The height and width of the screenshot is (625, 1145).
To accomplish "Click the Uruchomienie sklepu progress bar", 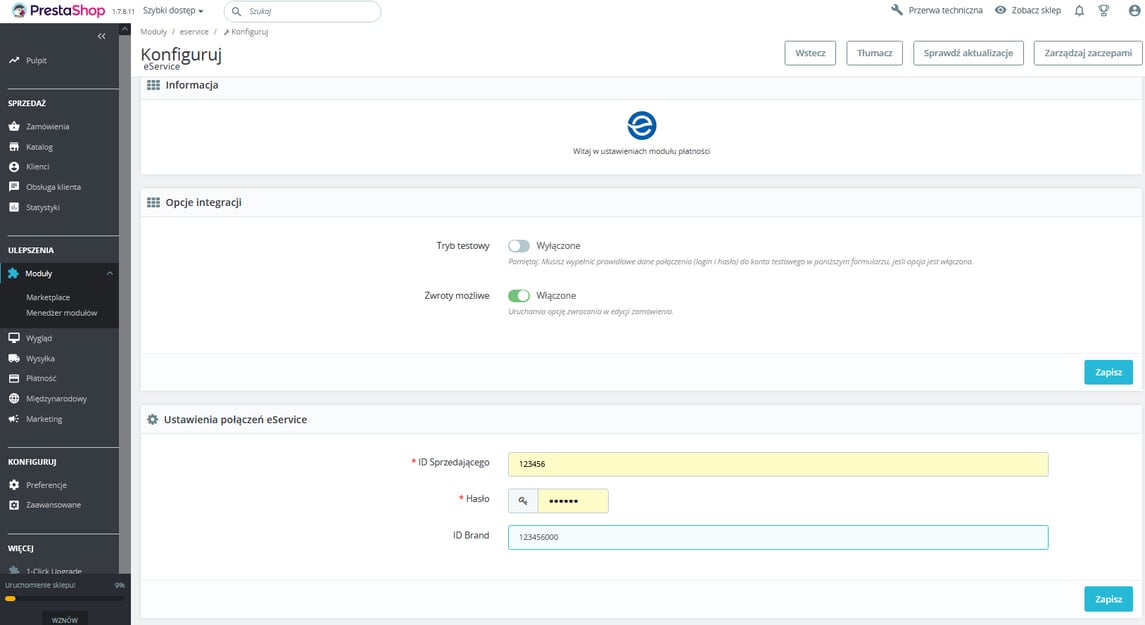I will pyautogui.click(x=64, y=599).
